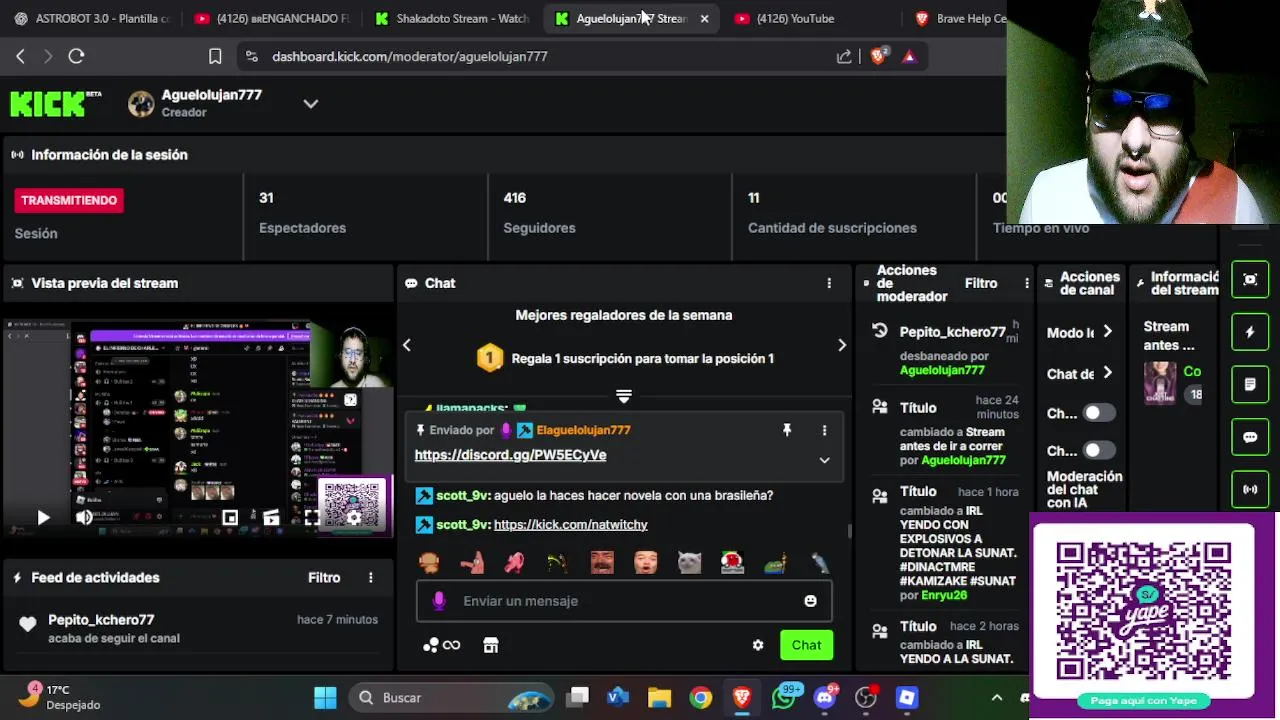Insert the Pepe frog emote
This screenshot has height=720, width=1280.
click(x=776, y=562)
